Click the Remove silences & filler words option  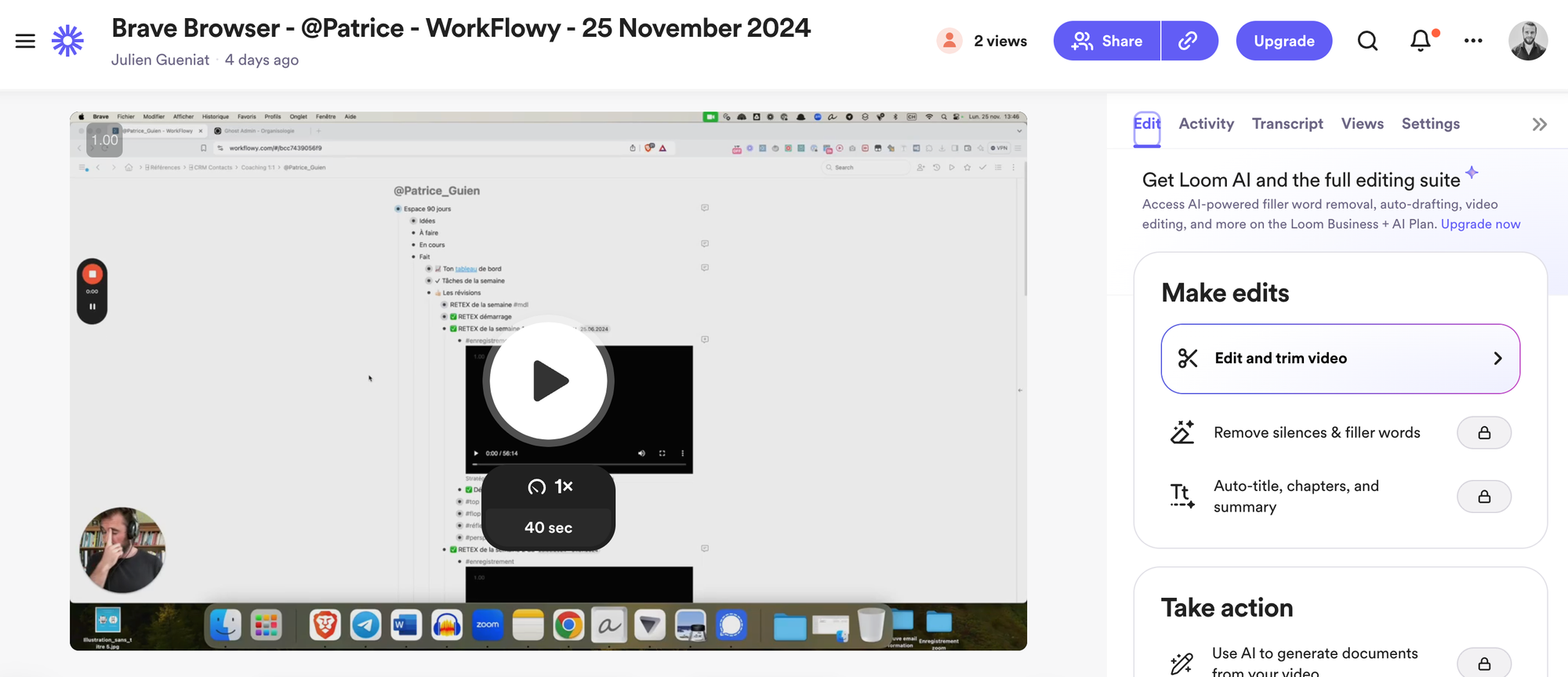coord(1316,433)
